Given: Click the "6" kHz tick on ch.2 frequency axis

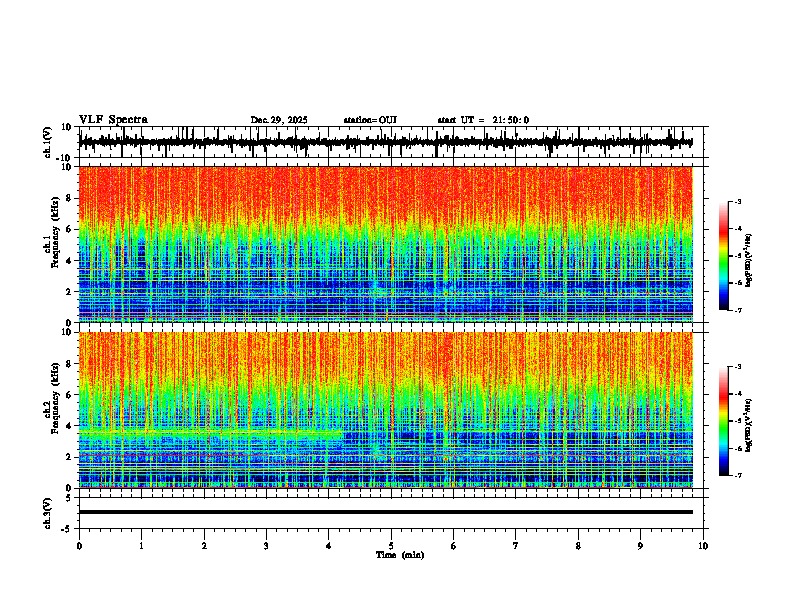Looking at the screenshot, I should point(69,395).
